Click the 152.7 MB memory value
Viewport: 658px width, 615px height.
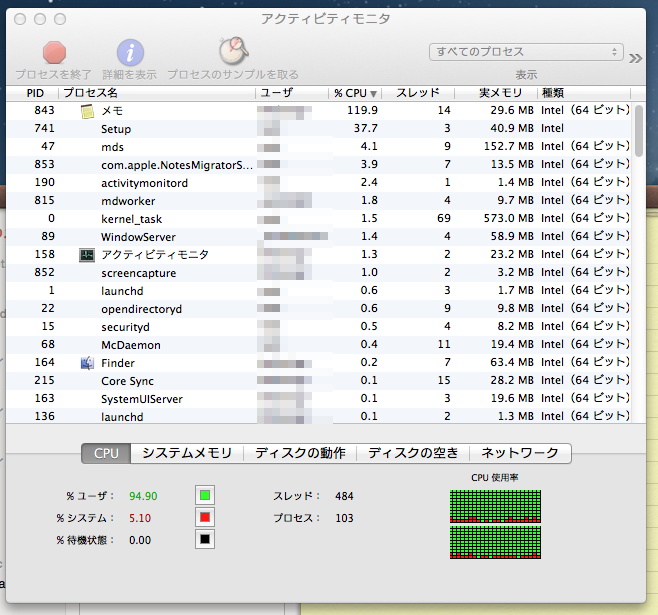tap(509, 146)
